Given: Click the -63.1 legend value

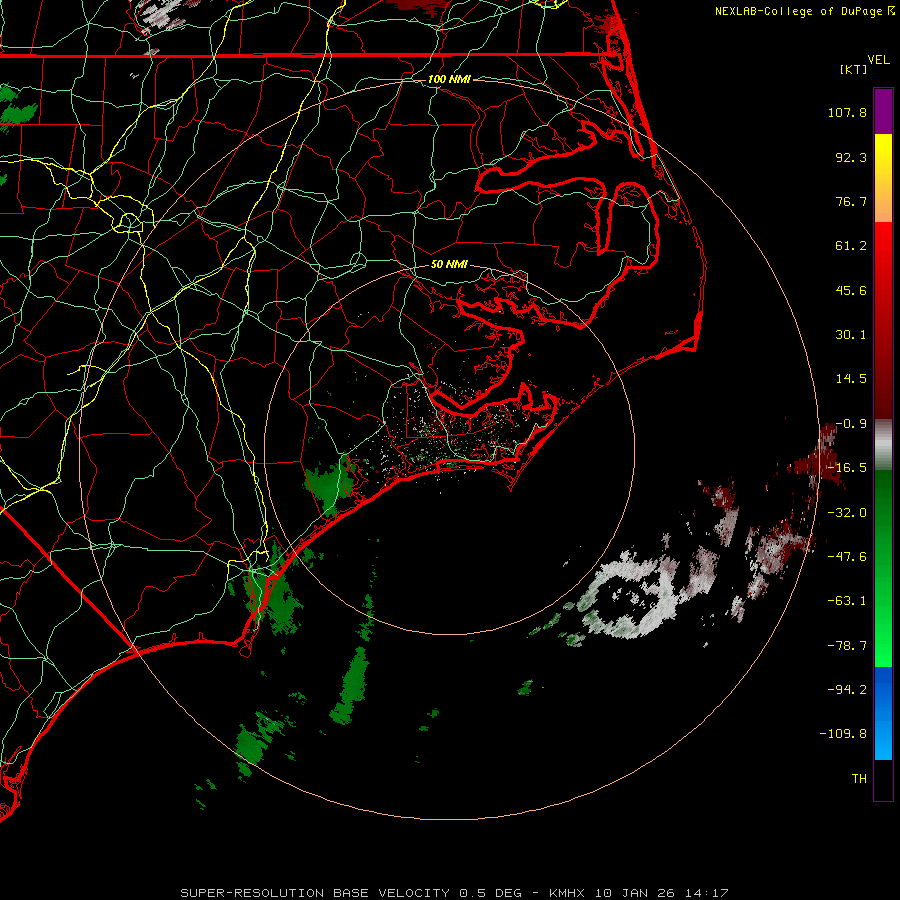Looking at the screenshot, I should (847, 601).
